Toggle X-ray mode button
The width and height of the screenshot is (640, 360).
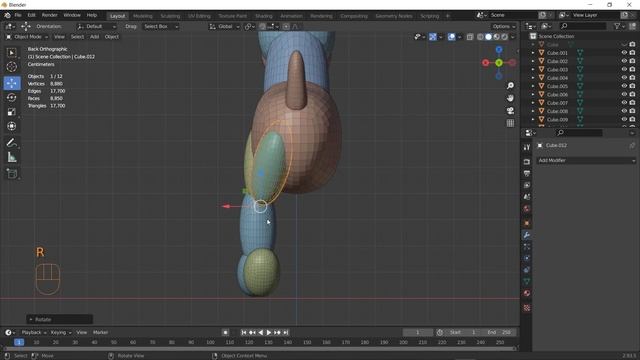470,37
